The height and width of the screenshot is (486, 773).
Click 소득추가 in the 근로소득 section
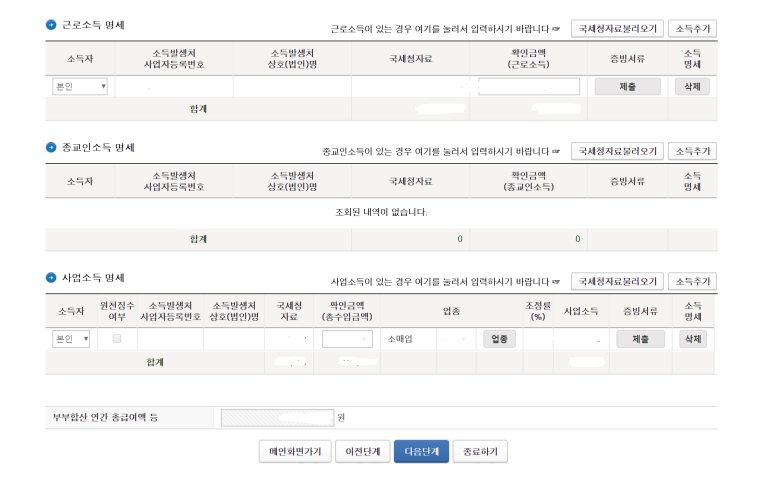[692, 29]
